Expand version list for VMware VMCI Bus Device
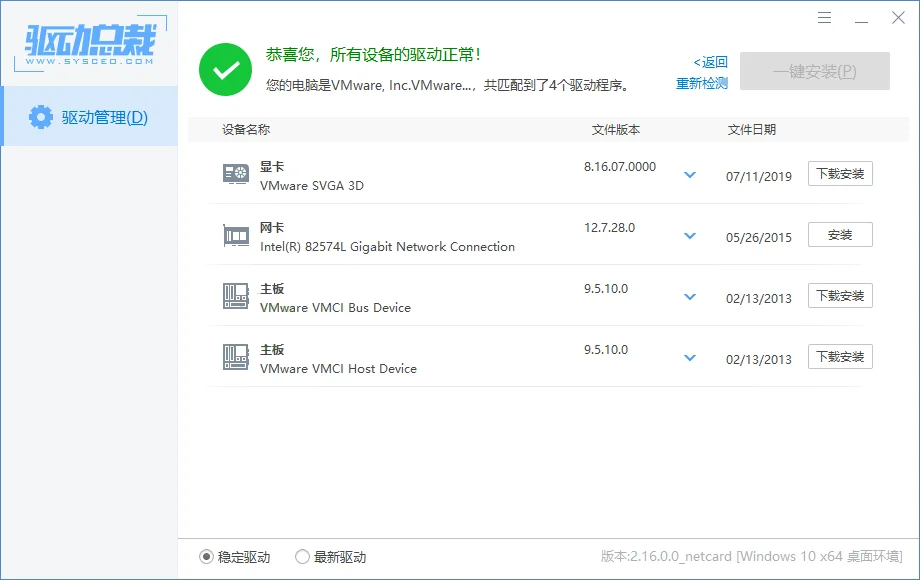Viewport: 920px width, 580px height. click(689, 296)
